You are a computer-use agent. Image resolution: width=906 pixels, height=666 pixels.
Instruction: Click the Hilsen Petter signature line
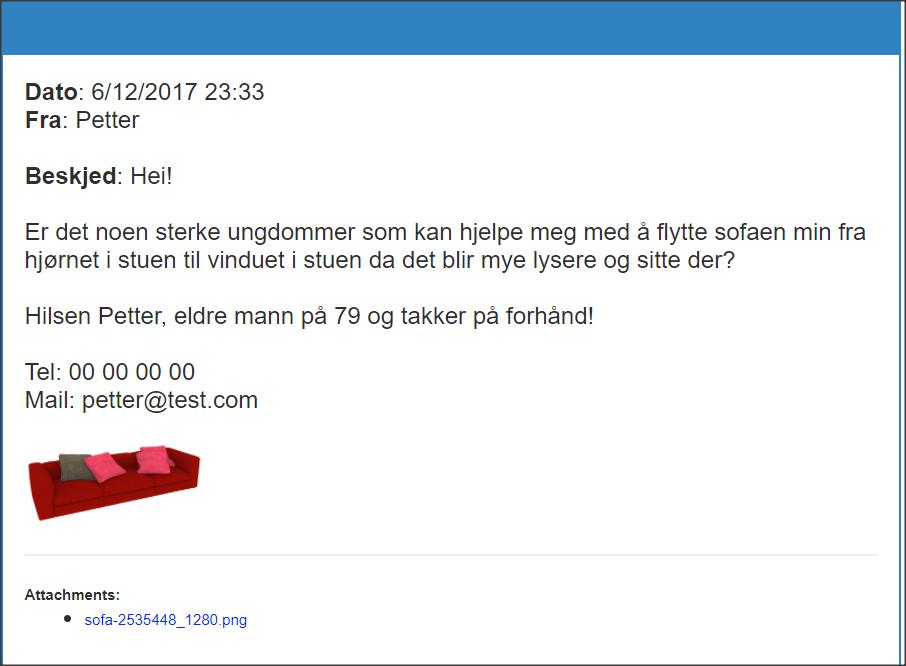tap(309, 317)
